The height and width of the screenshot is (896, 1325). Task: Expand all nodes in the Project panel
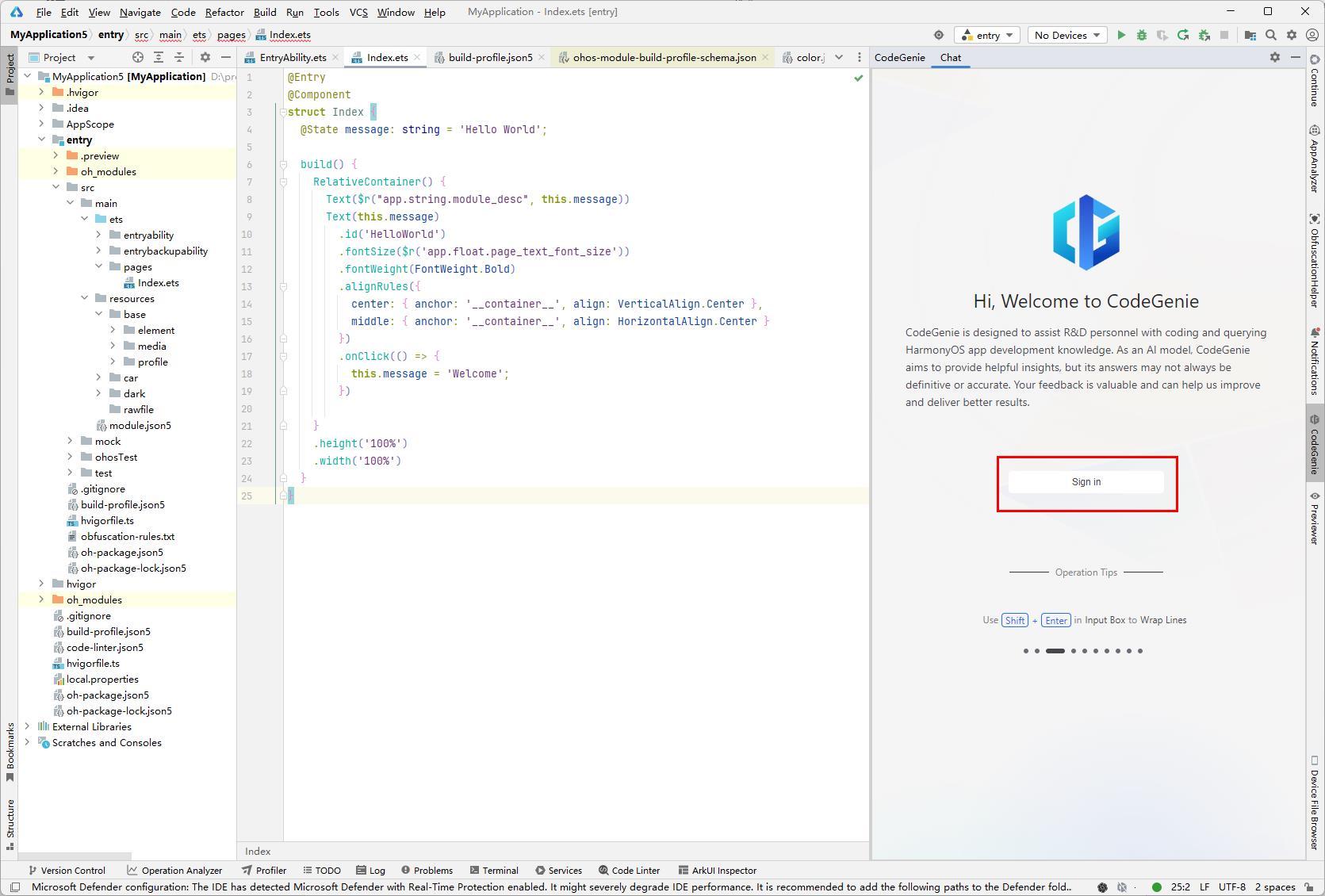pyautogui.click(x=159, y=57)
